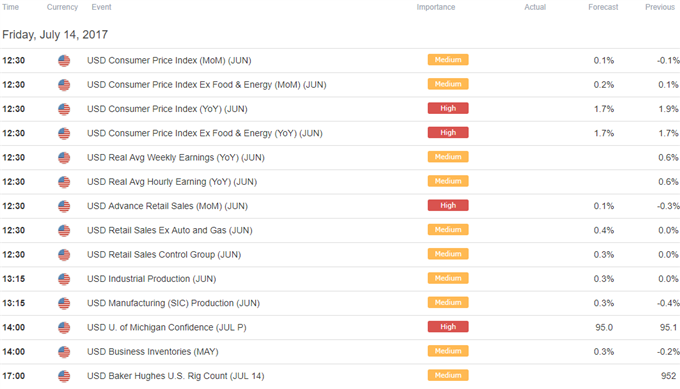Open USD Retail Sales Control Group event
680x389 pixels.
click(x=164, y=255)
